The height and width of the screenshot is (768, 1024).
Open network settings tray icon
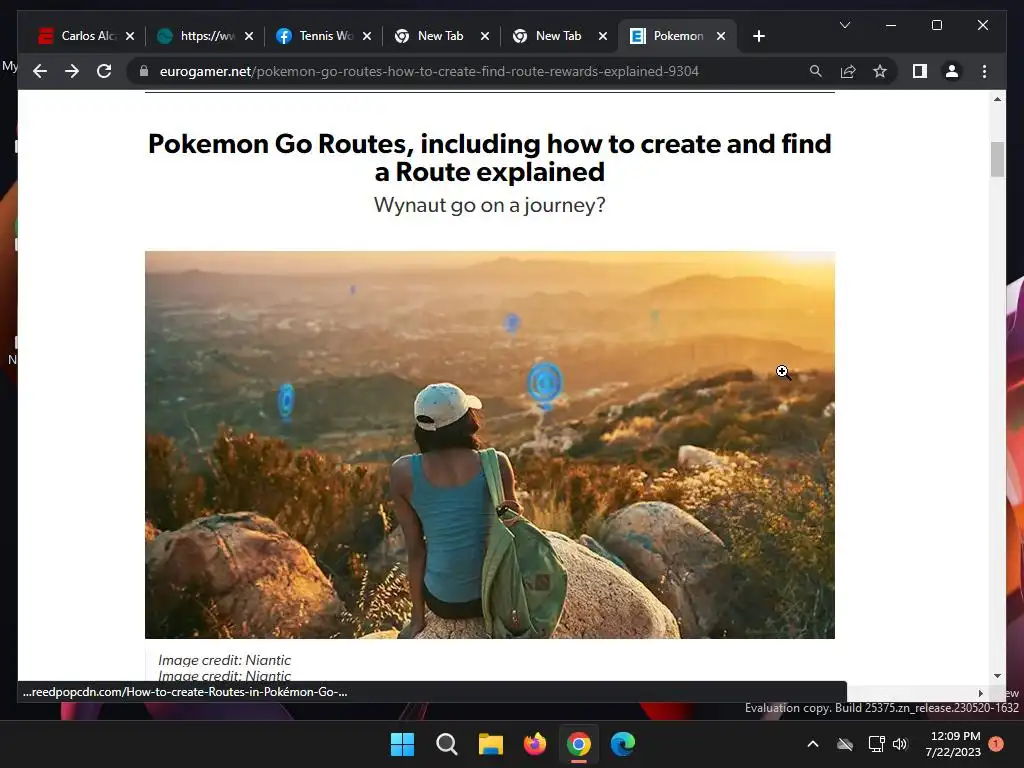pyautogui.click(x=876, y=744)
